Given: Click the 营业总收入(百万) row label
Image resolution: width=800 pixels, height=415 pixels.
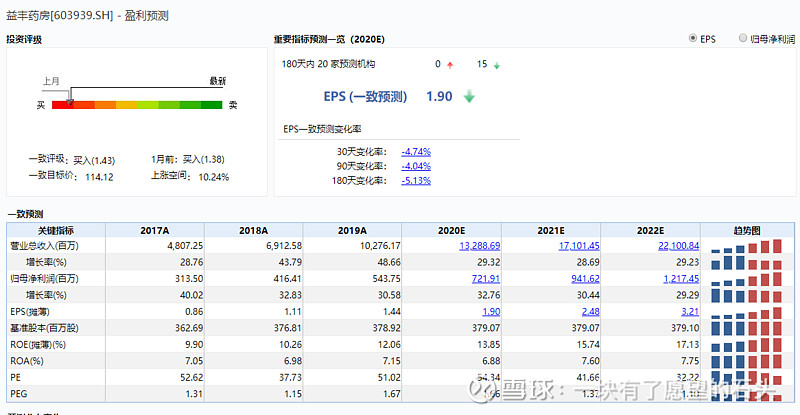Looking at the screenshot, I should pos(44,246).
